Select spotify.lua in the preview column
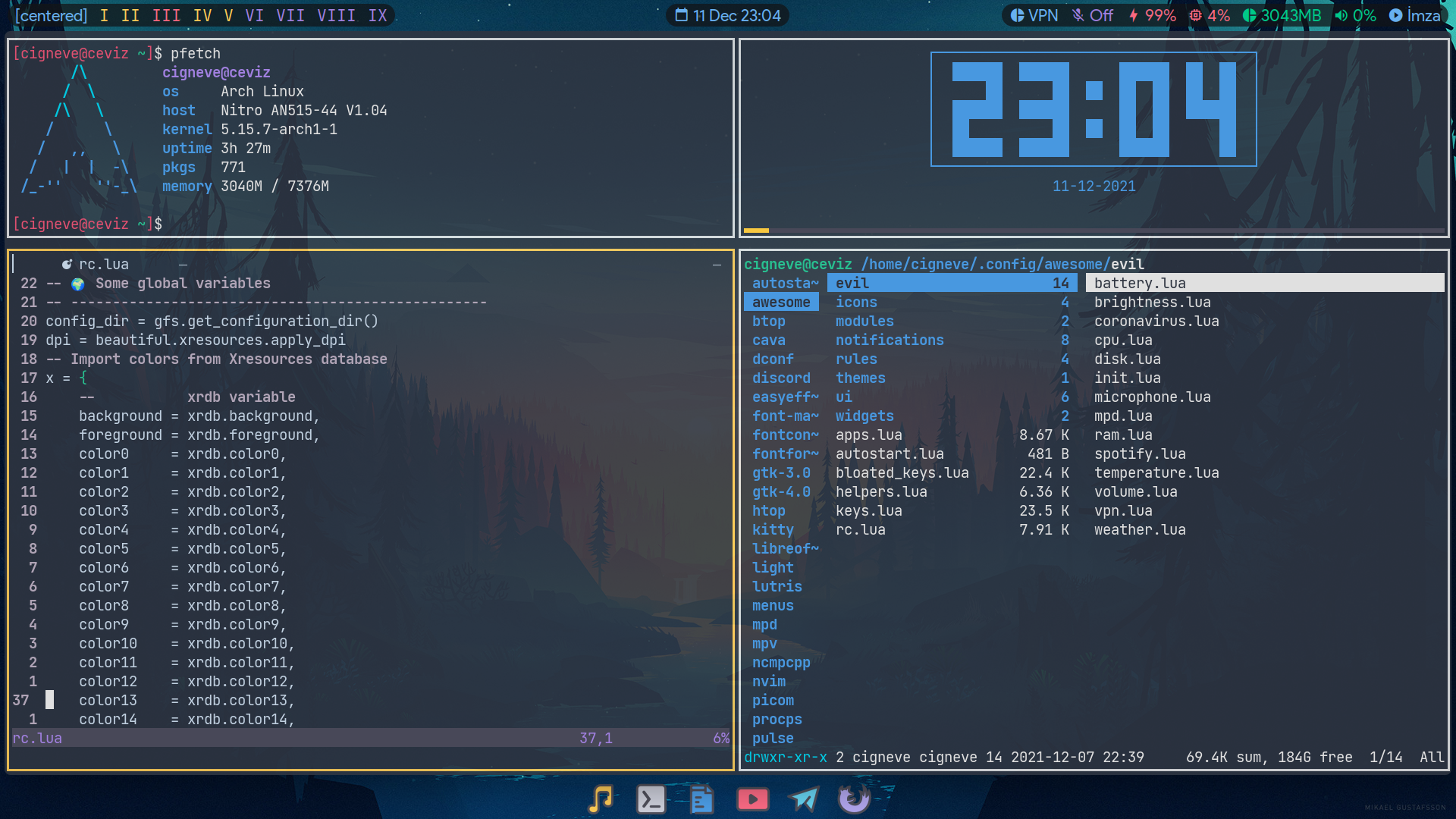Image resolution: width=1456 pixels, height=819 pixels. [x=1140, y=453]
